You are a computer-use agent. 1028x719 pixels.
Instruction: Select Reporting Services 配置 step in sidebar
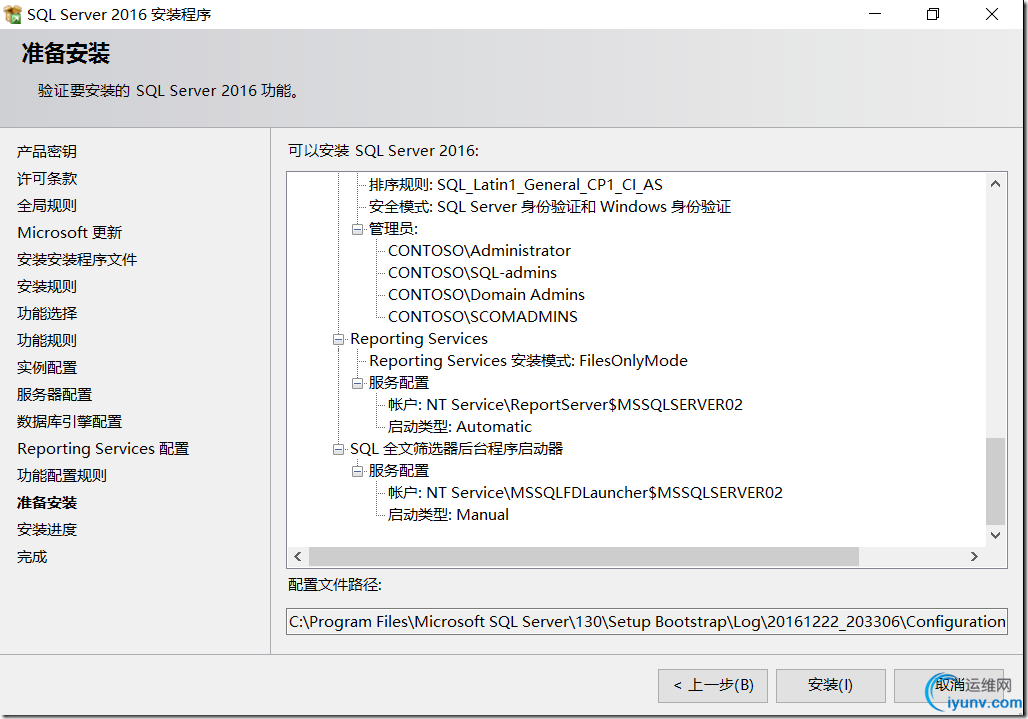coord(103,448)
